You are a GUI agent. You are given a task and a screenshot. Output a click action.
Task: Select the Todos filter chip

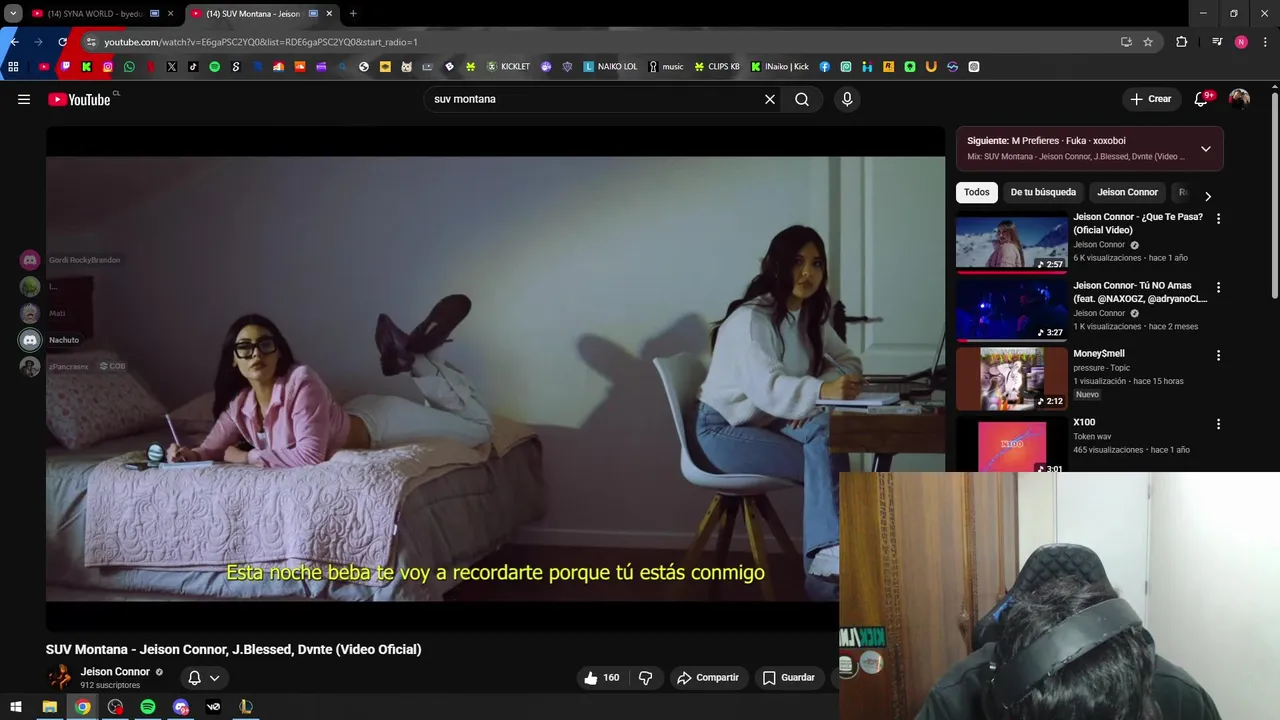click(977, 192)
